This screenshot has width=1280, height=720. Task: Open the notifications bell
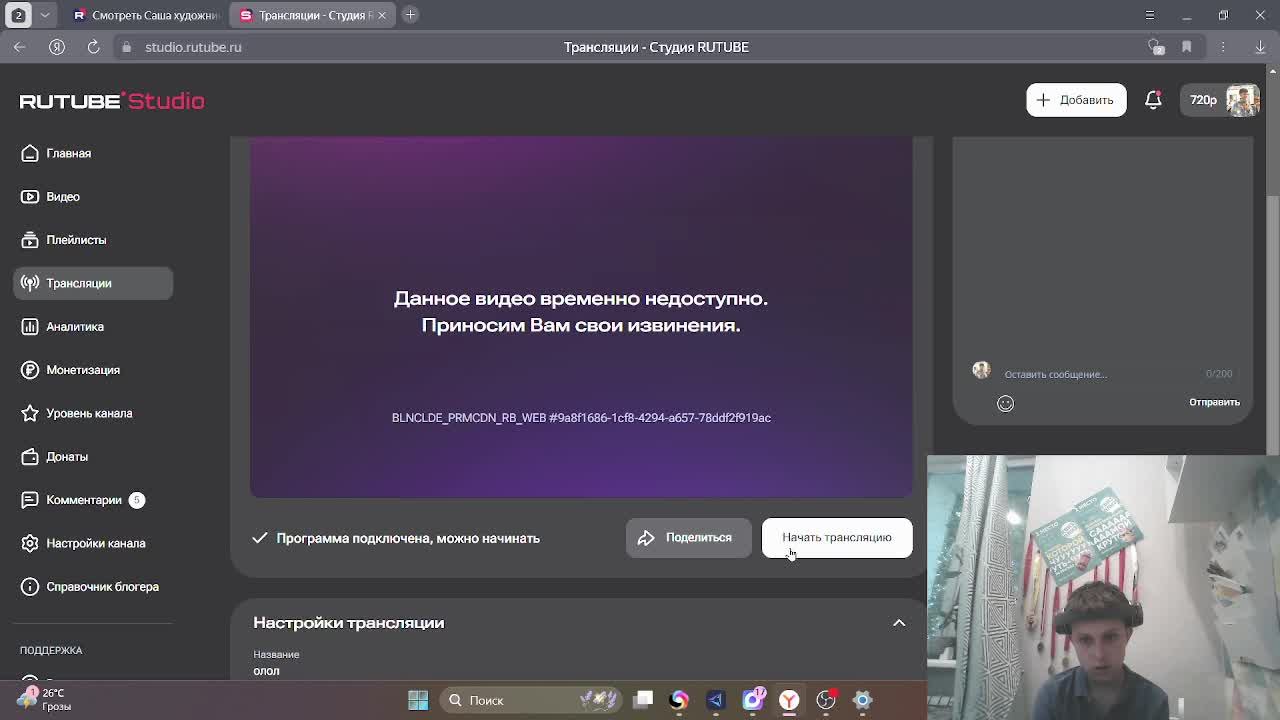1153,100
